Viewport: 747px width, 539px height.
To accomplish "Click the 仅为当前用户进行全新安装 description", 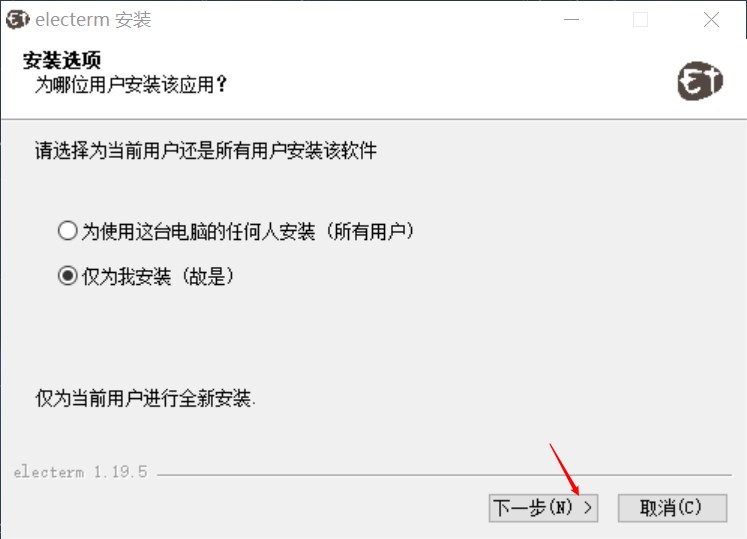I will pyautogui.click(x=145, y=398).
